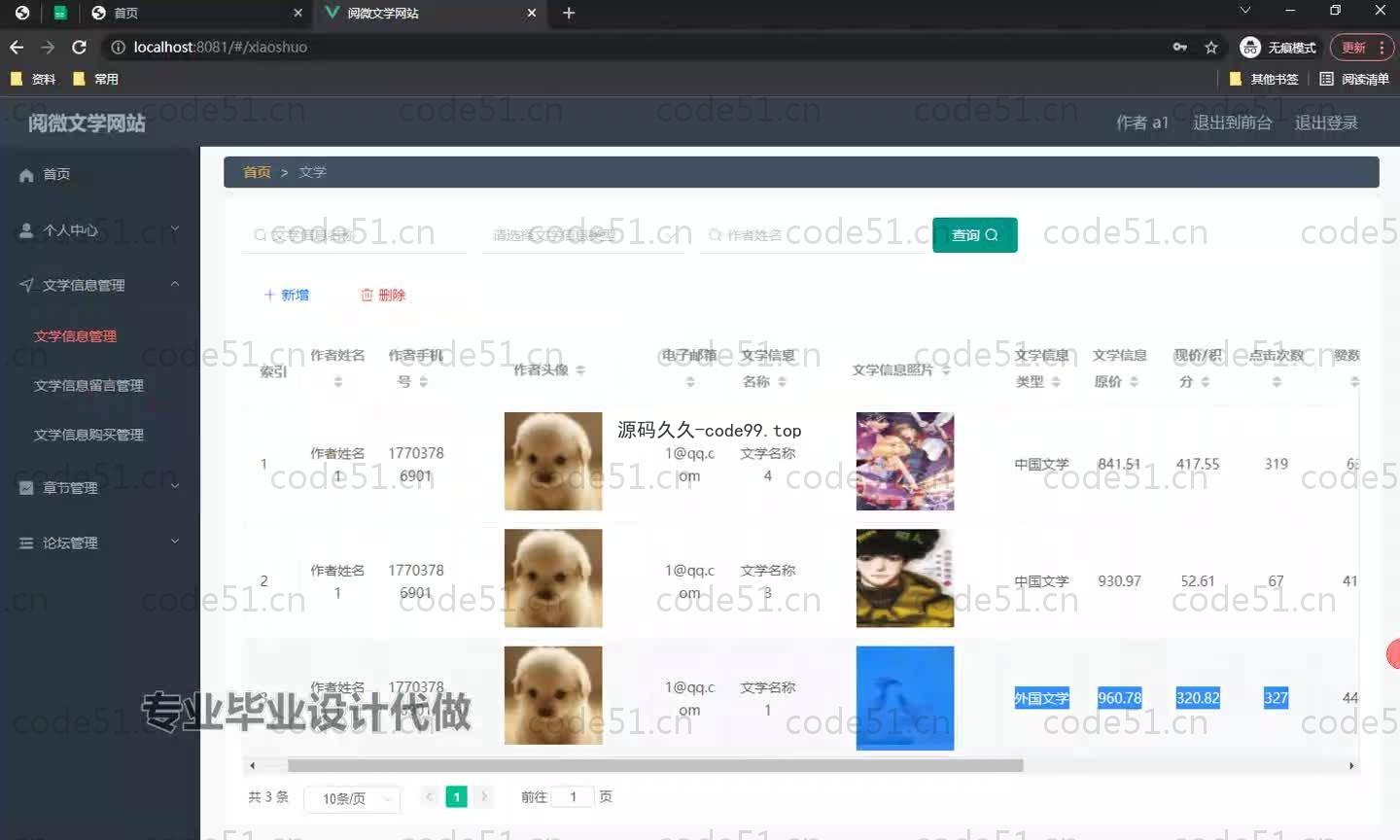The width and height of the screenshot is (1400, 840).
Task: Click the scrollbar right arrow under the table
Action: coord(1351,766)
